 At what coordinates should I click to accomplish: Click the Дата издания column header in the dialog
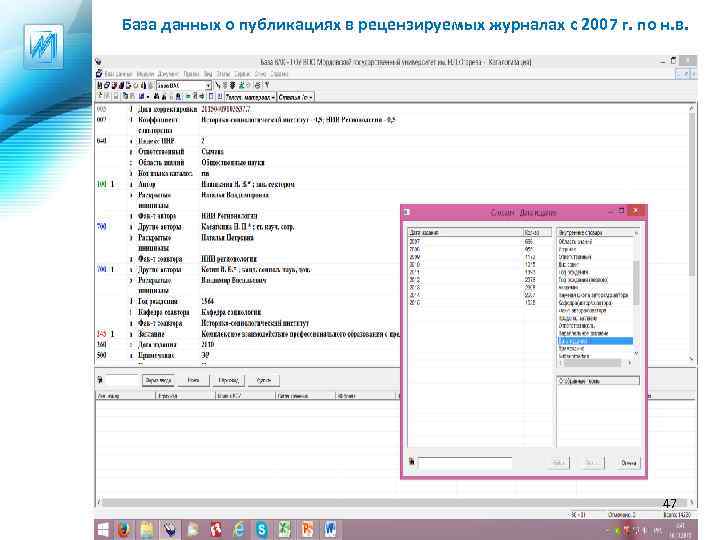465,232
